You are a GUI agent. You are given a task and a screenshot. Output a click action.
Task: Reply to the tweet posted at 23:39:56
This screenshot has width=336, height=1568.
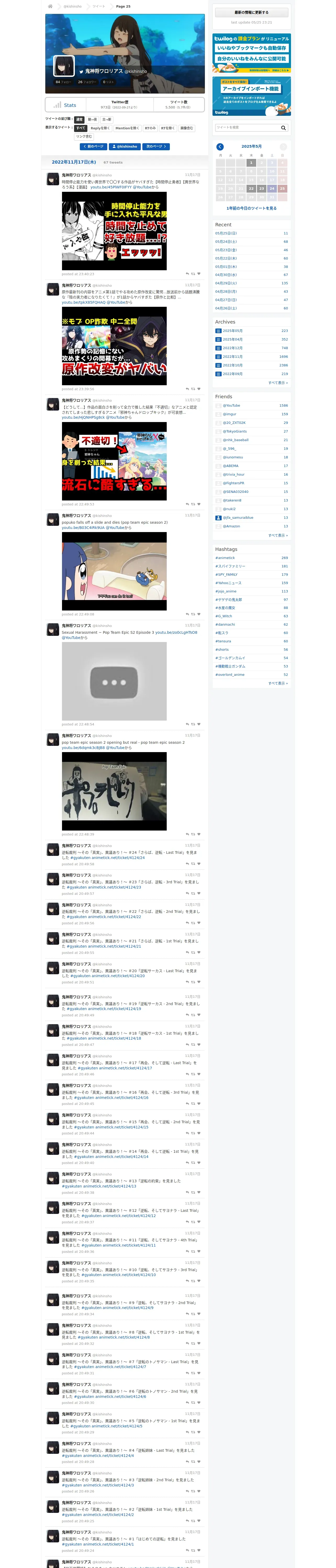point(187,389)
